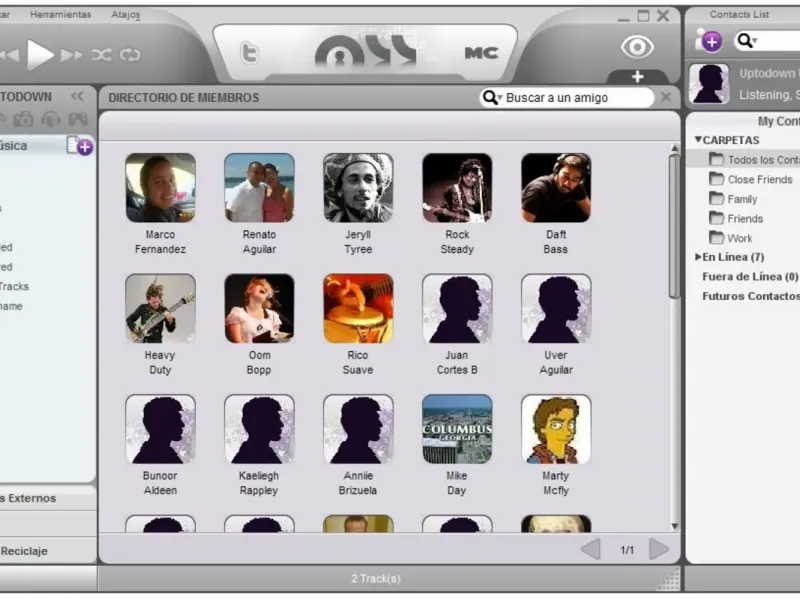Select Bunoor Aldeen's avatar
Viewport: 800px width, 600px height.
click(x=160, y=429)
